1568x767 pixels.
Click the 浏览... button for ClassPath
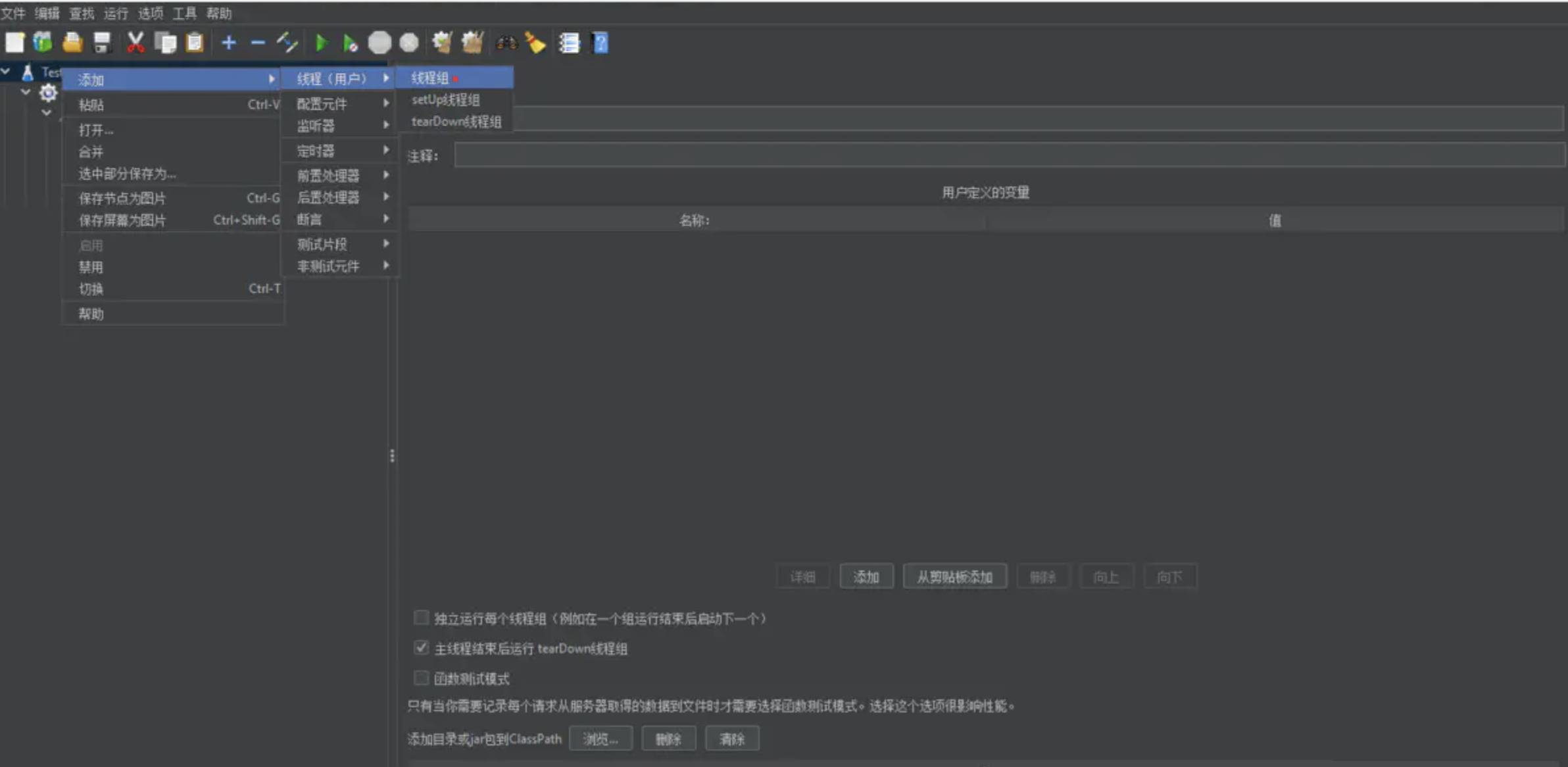pyautogui.click(x=600, y=739)
